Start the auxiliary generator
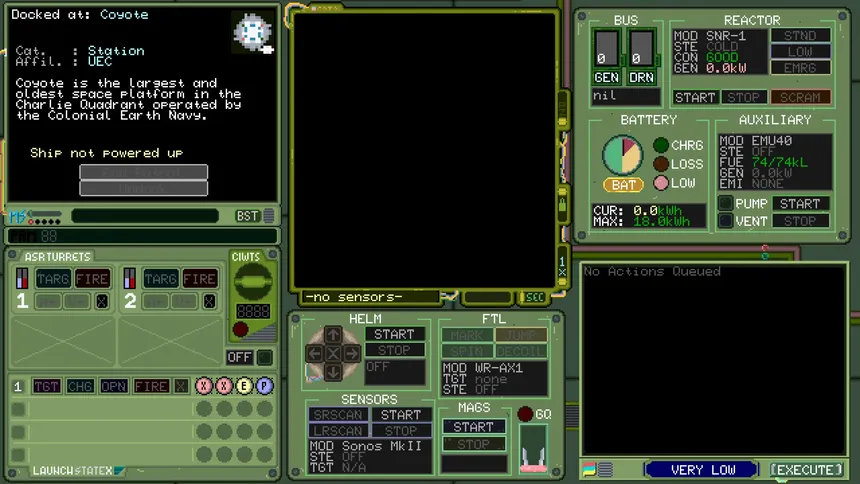This screenshot has width=860, height=484. tap(800, 204)
